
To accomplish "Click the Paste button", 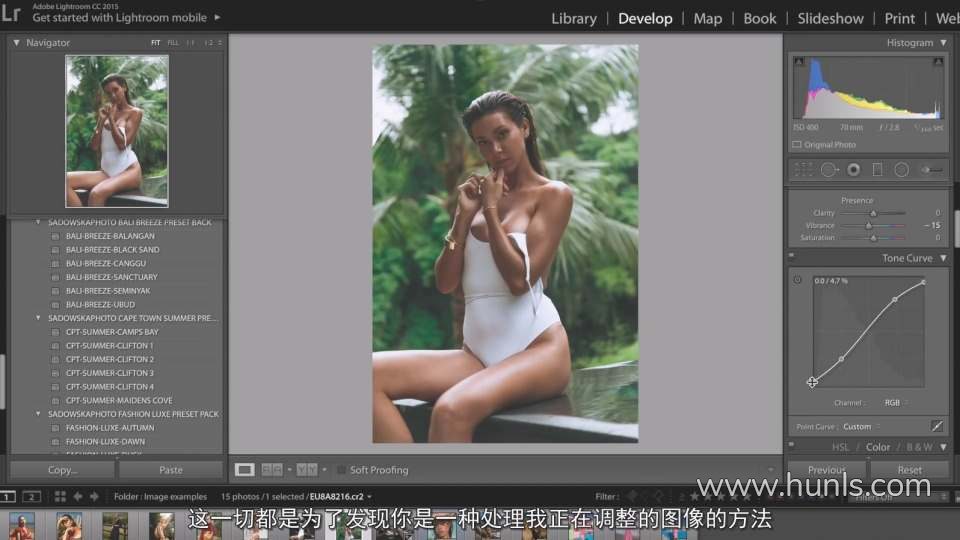I will pyautogui.click(x=171, y=470).
